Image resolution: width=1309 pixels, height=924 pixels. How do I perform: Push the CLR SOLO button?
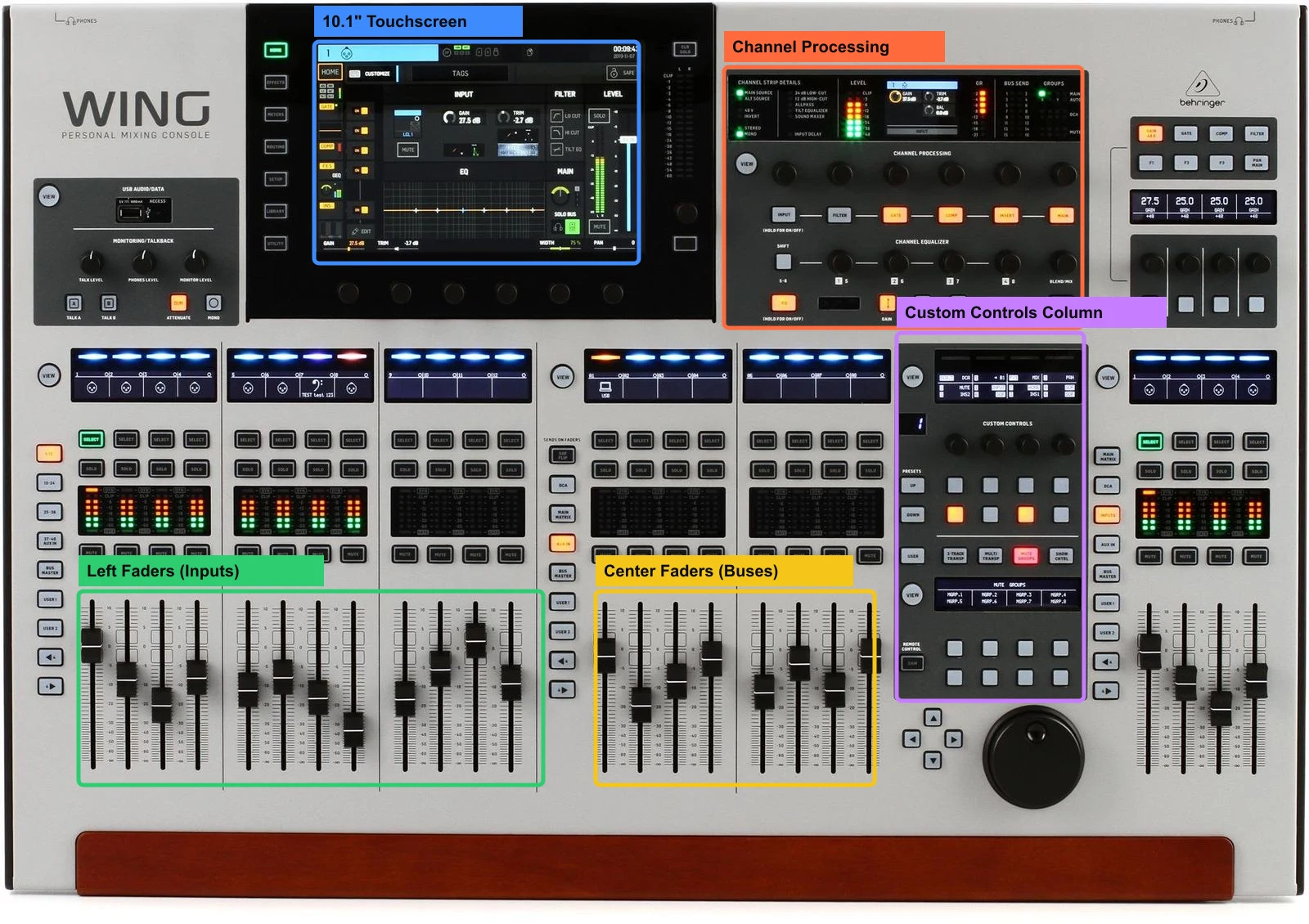(685, 50)
